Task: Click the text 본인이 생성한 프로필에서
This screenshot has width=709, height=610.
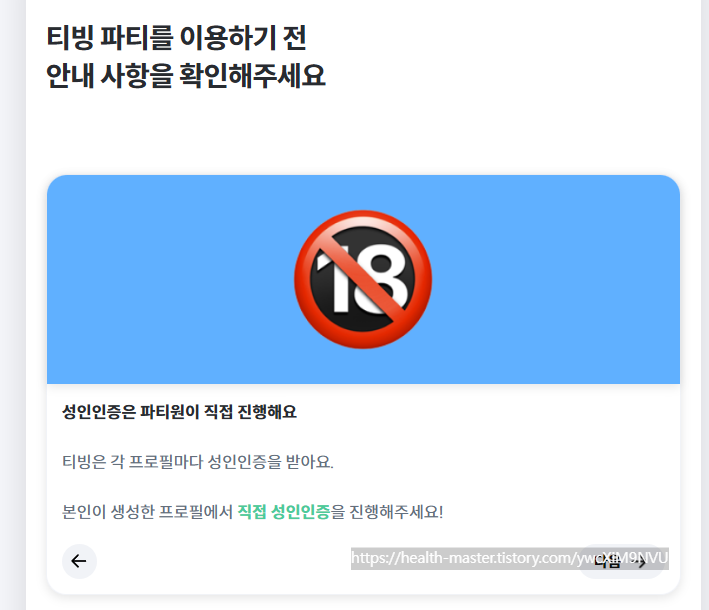Action: 147,512
